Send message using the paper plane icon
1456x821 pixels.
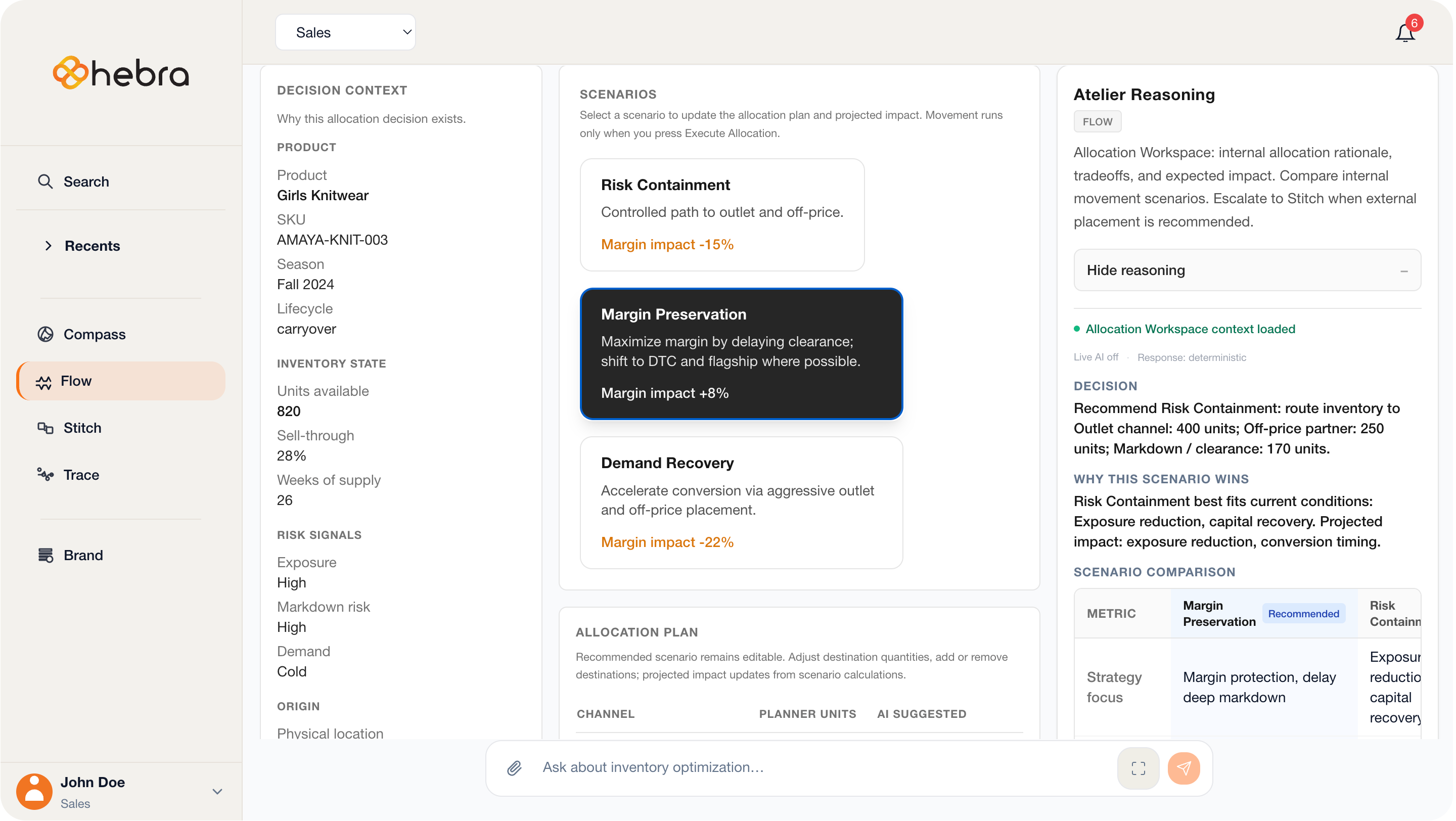(1185, 768)
